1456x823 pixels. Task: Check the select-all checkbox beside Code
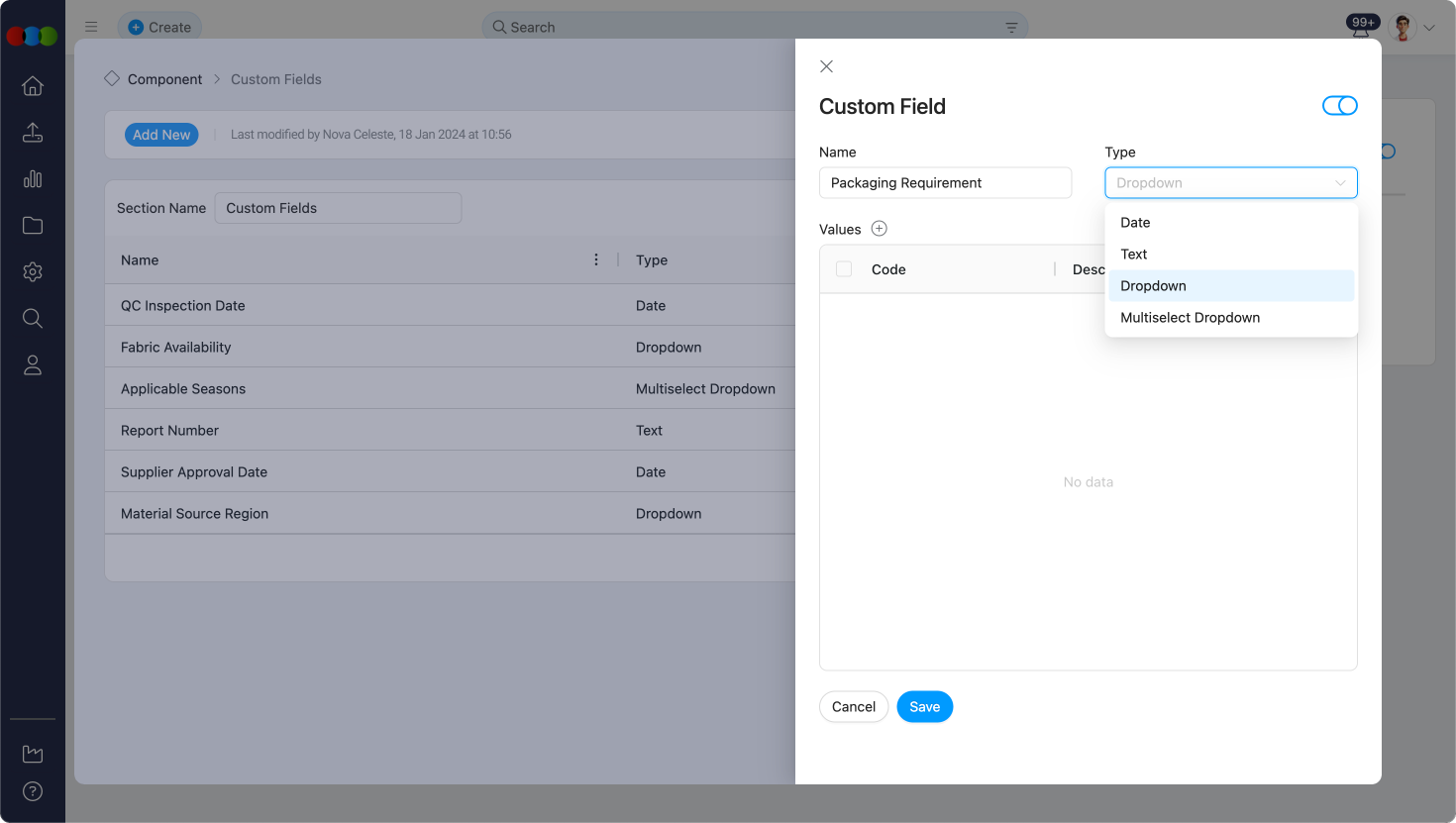844,269
